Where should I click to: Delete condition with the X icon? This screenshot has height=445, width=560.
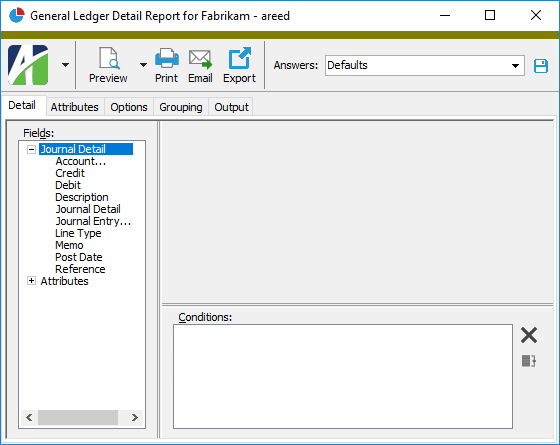tap(529, 335)
